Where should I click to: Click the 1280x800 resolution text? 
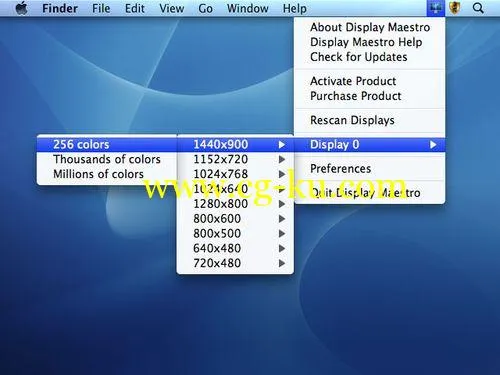(221, 204)
